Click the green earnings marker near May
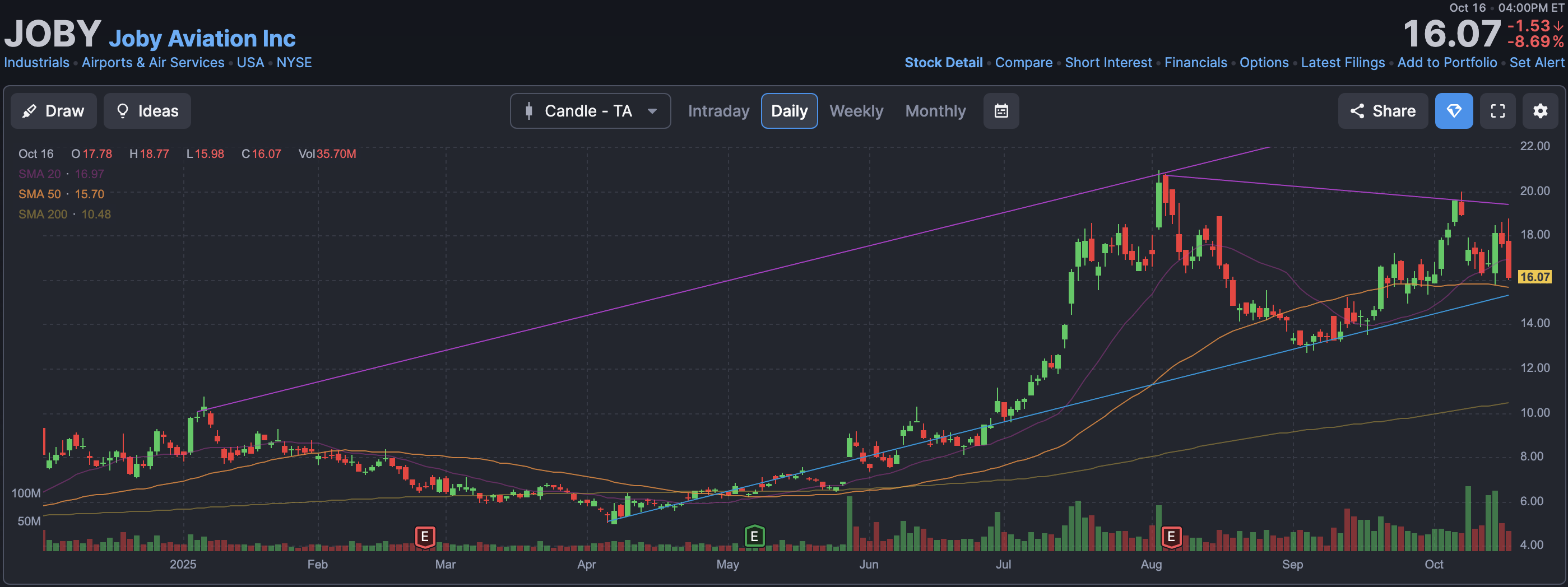The image size is (1568, 587). (x=754, y=537)
